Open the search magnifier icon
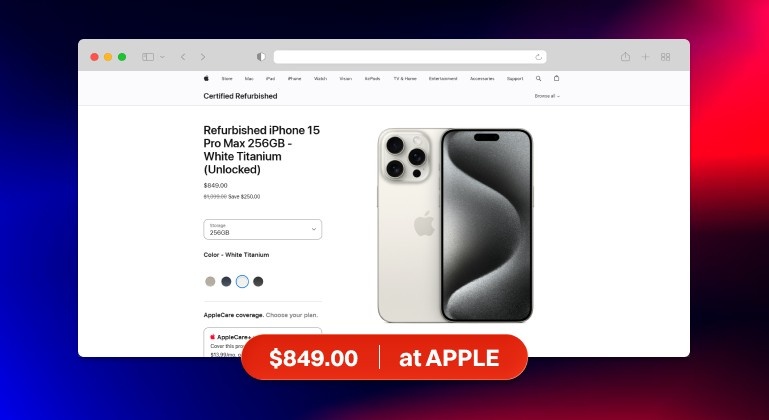The width and height of the screenshot is (769, 420). point(538,79)
